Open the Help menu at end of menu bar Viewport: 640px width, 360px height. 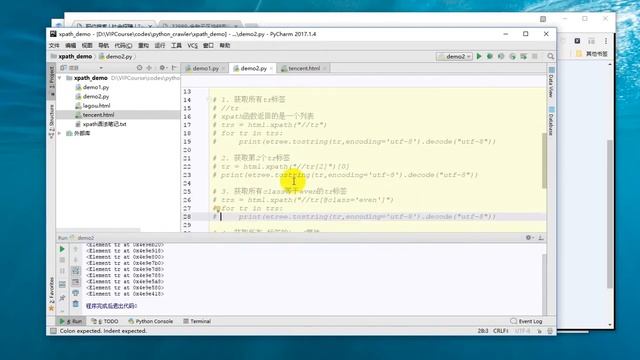point(225,45)
